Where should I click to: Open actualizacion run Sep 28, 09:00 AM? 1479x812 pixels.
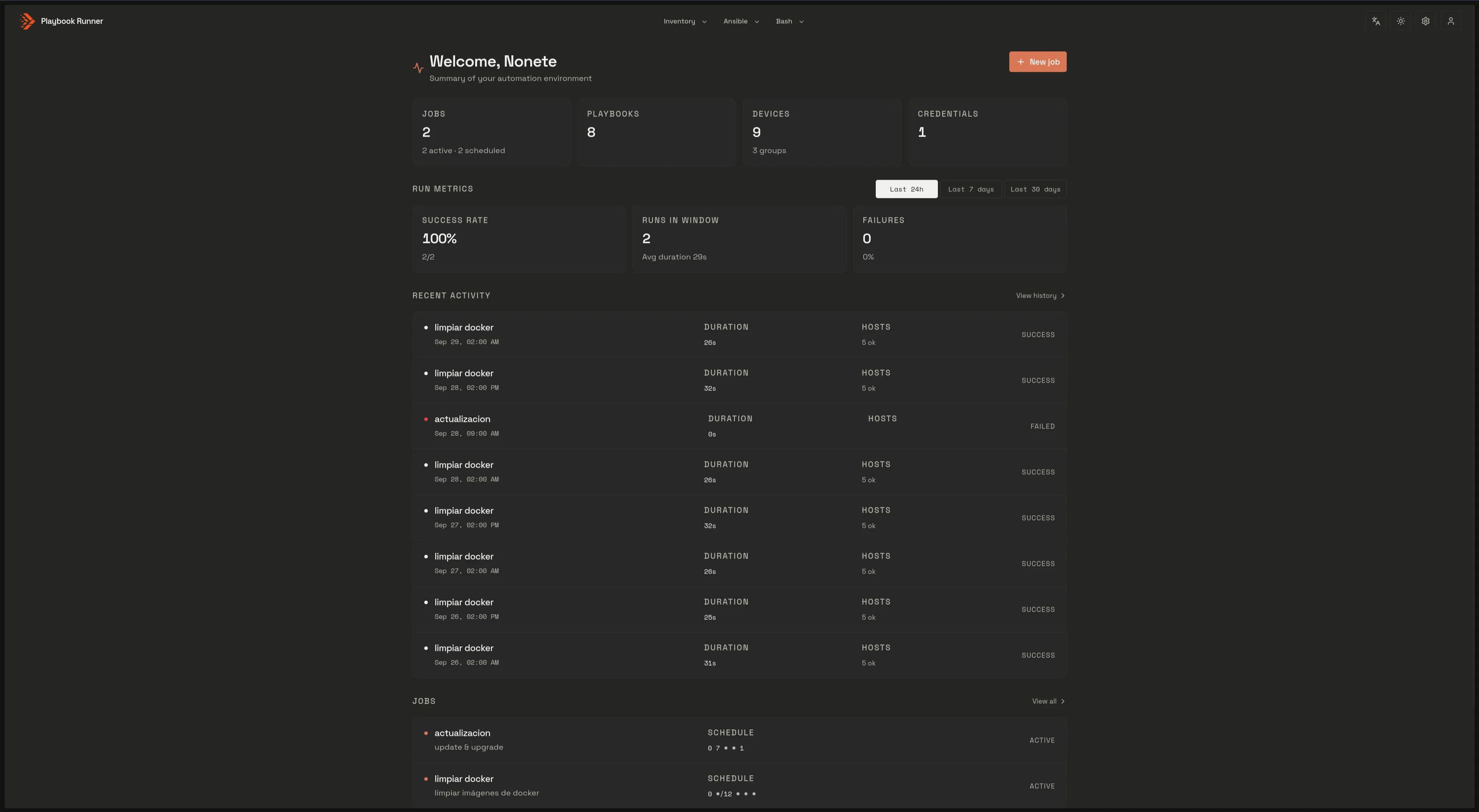(739, 427)
